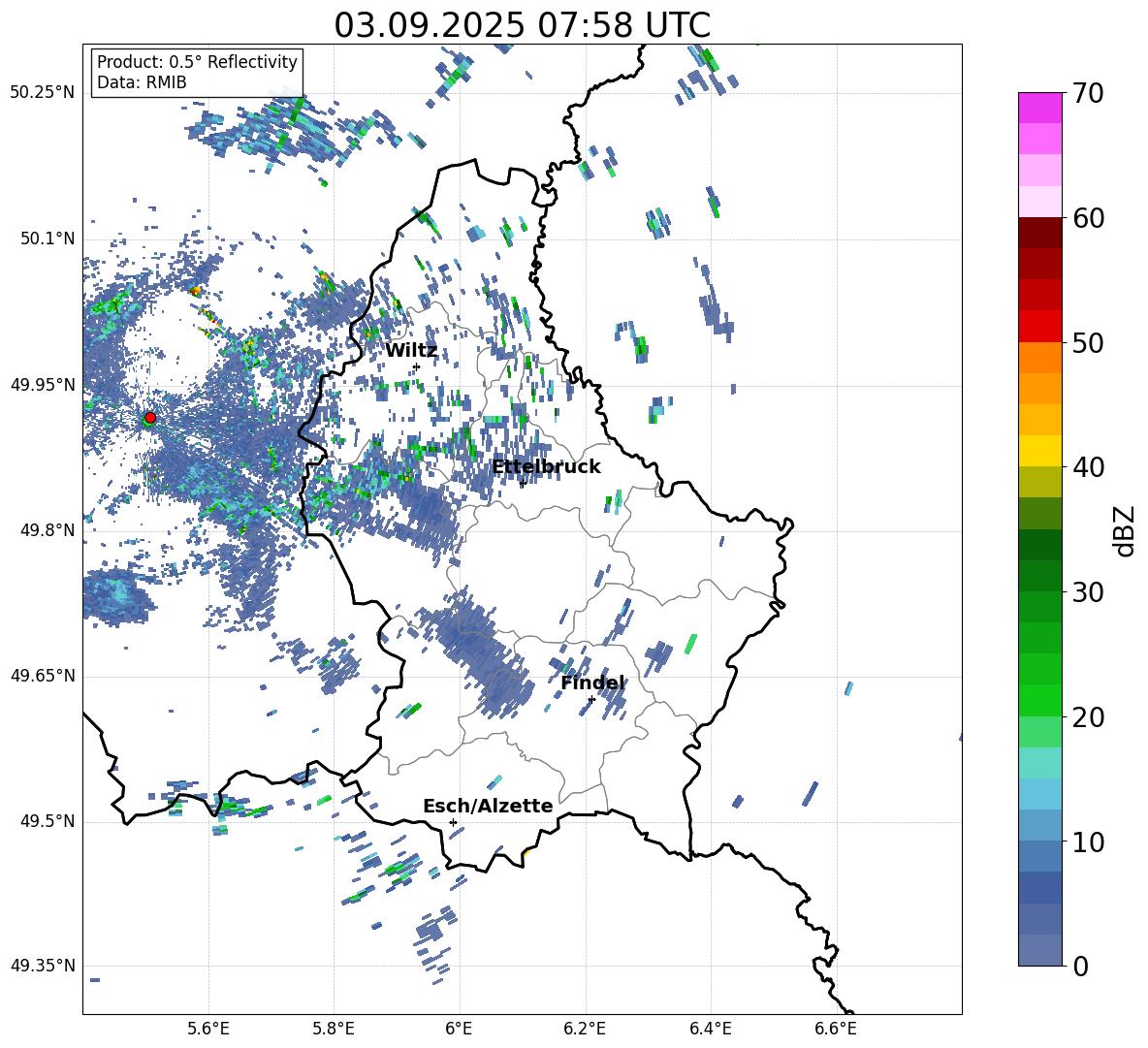Click colorbar tick value 0
This screenshot has height=1048, width=1148.
tap(1080, 966)
